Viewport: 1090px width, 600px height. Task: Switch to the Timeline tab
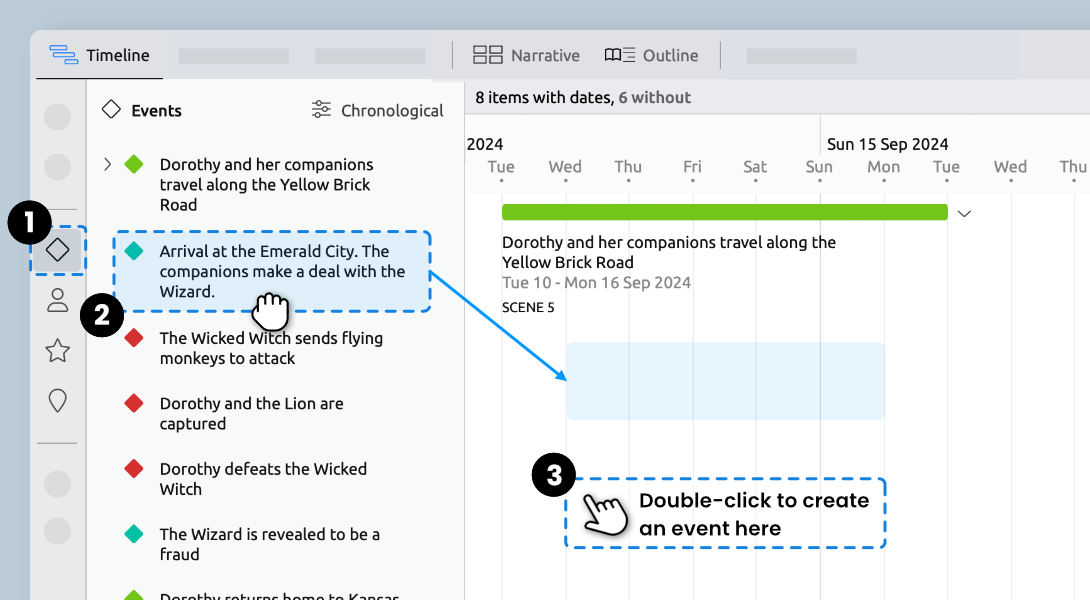tap(99, 55)
